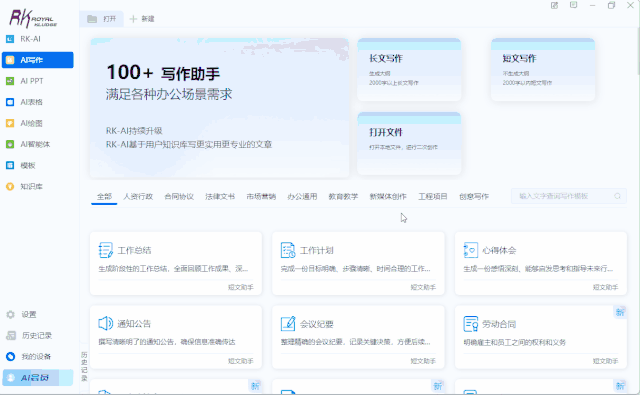
Task: Click the 劳动合同 template icon
Action: 471,324
